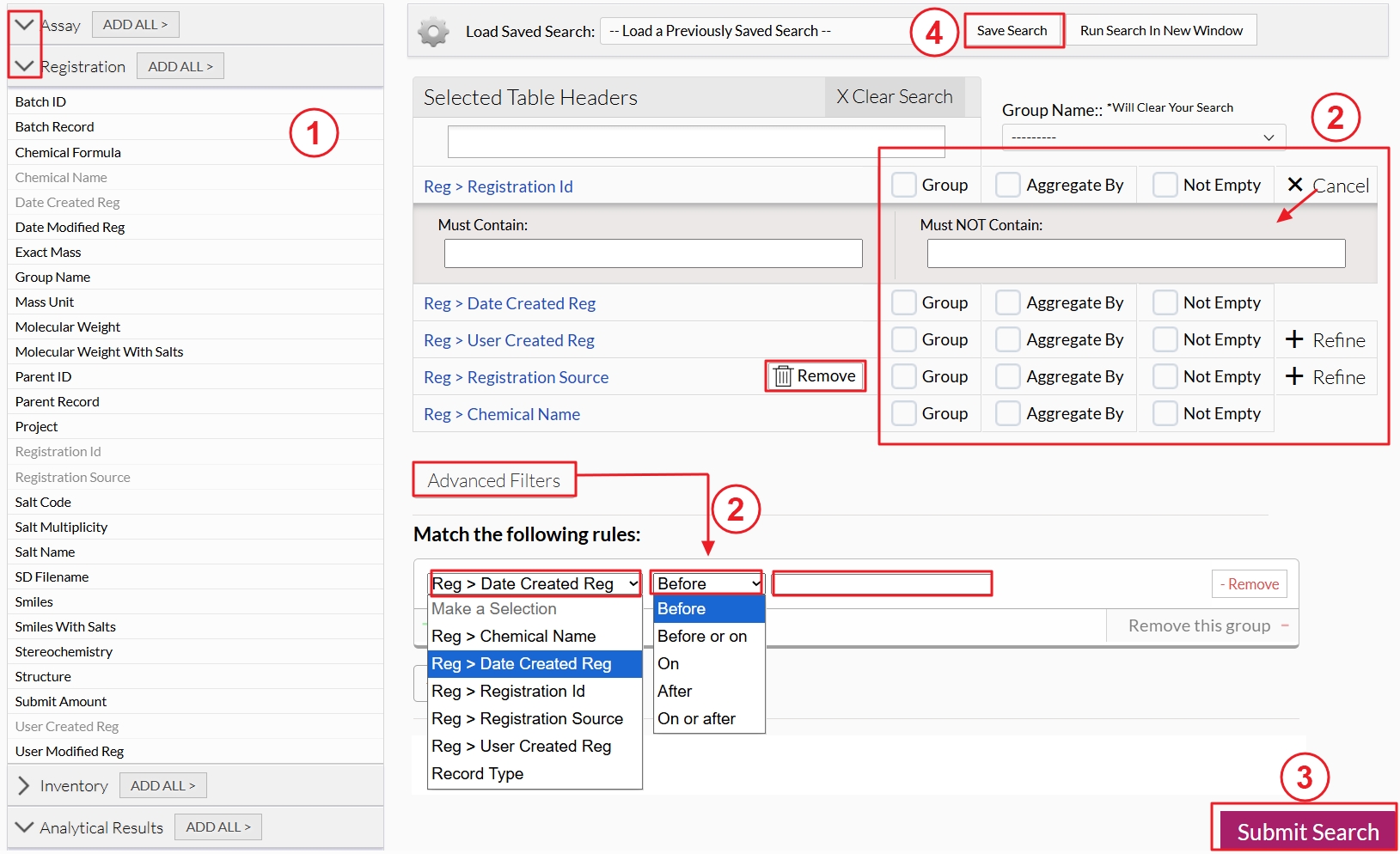Collapse the Analytical Results chevron
This screenshot has height=854, width=1400.
(x=24, y=827)
